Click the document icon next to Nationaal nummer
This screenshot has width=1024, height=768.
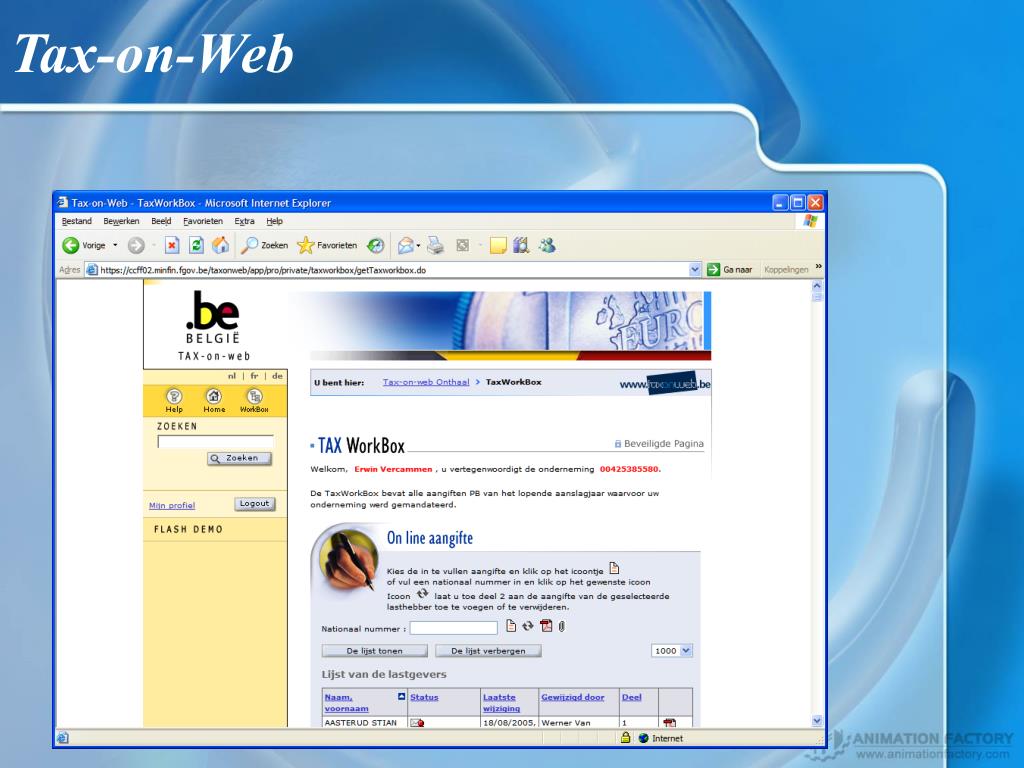coord(511,626)
